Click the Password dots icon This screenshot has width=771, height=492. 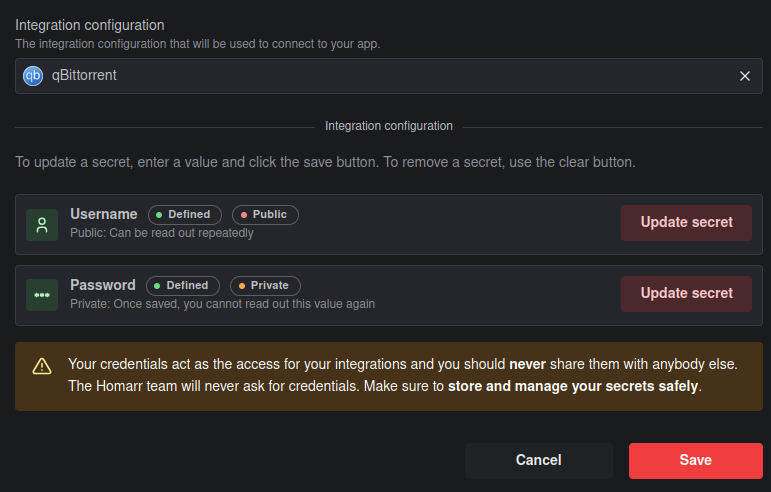point(42,296)
